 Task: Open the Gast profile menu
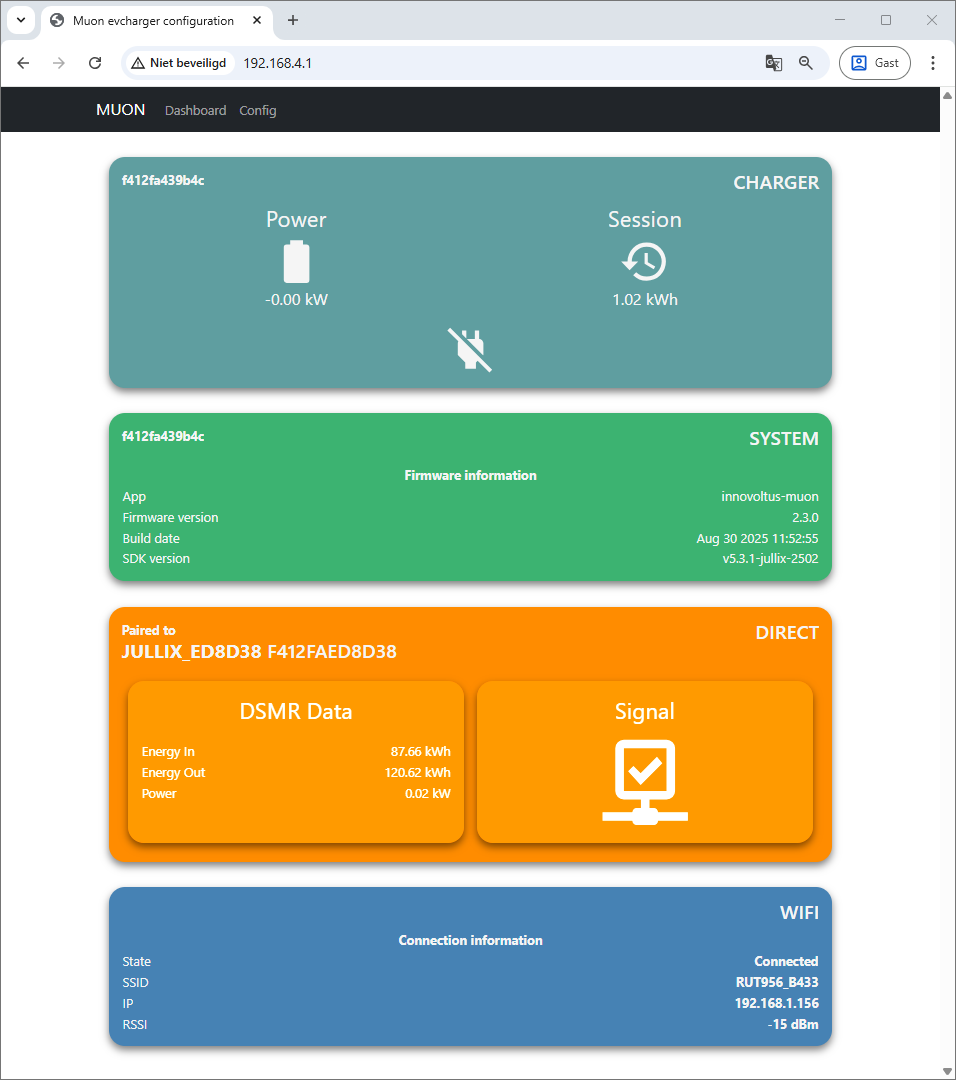click(874, 63)
